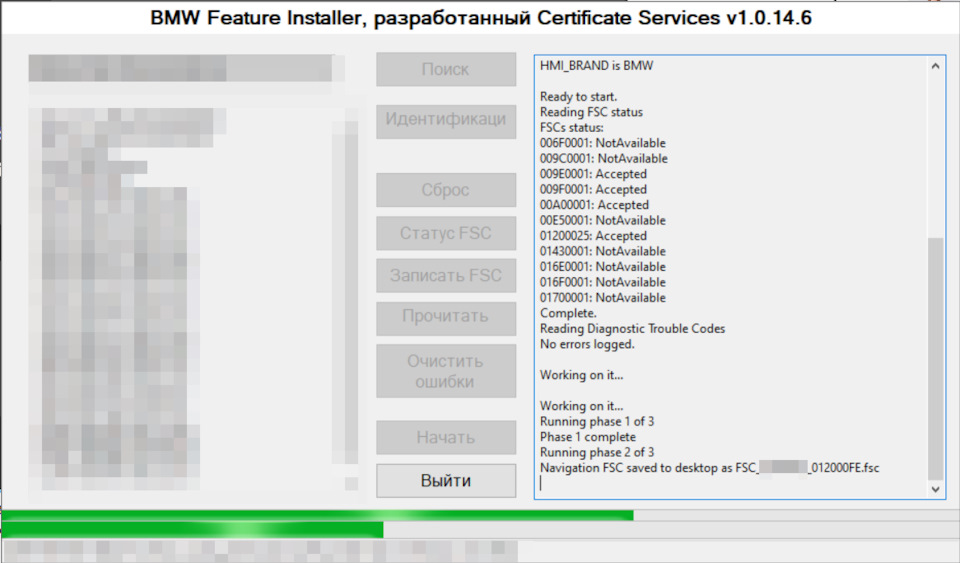Select the Идентификаци button
The height and width of the screenshot is (563, 960).
(446, 121)
